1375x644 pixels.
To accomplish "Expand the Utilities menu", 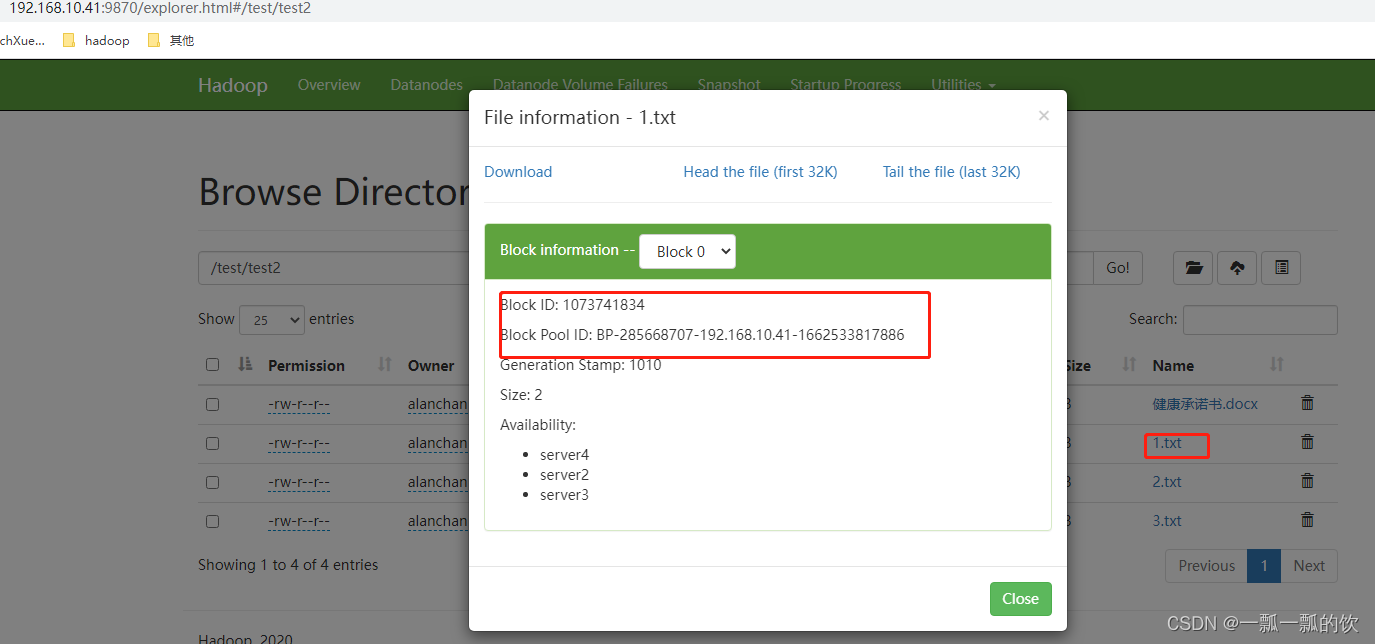I will coord(963,85).
